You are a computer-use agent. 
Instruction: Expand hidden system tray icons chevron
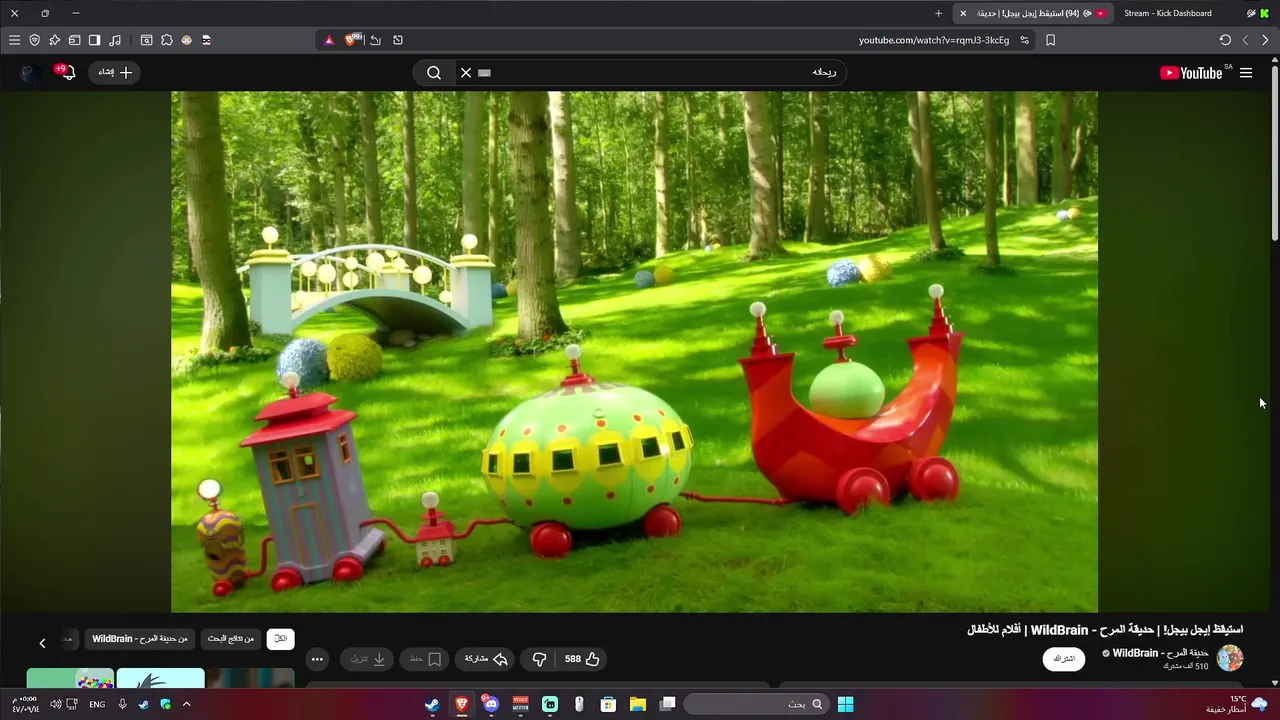pyautogui.click(x=186, y=704)
